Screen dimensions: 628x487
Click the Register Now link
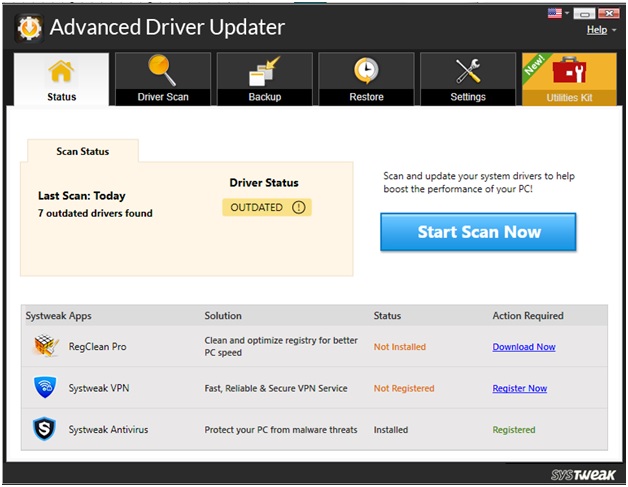tap(519, 388)
